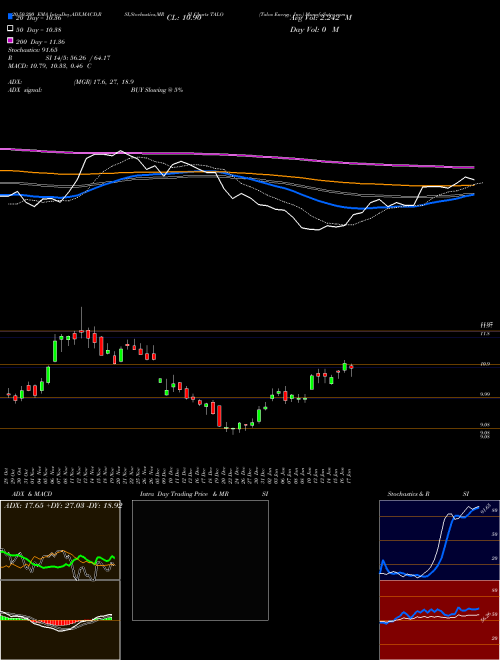Click 'ADX: 17.65 +DY: 27.03 -DY: 18.92' readout
Screen dimensions: 500x660
62,505
